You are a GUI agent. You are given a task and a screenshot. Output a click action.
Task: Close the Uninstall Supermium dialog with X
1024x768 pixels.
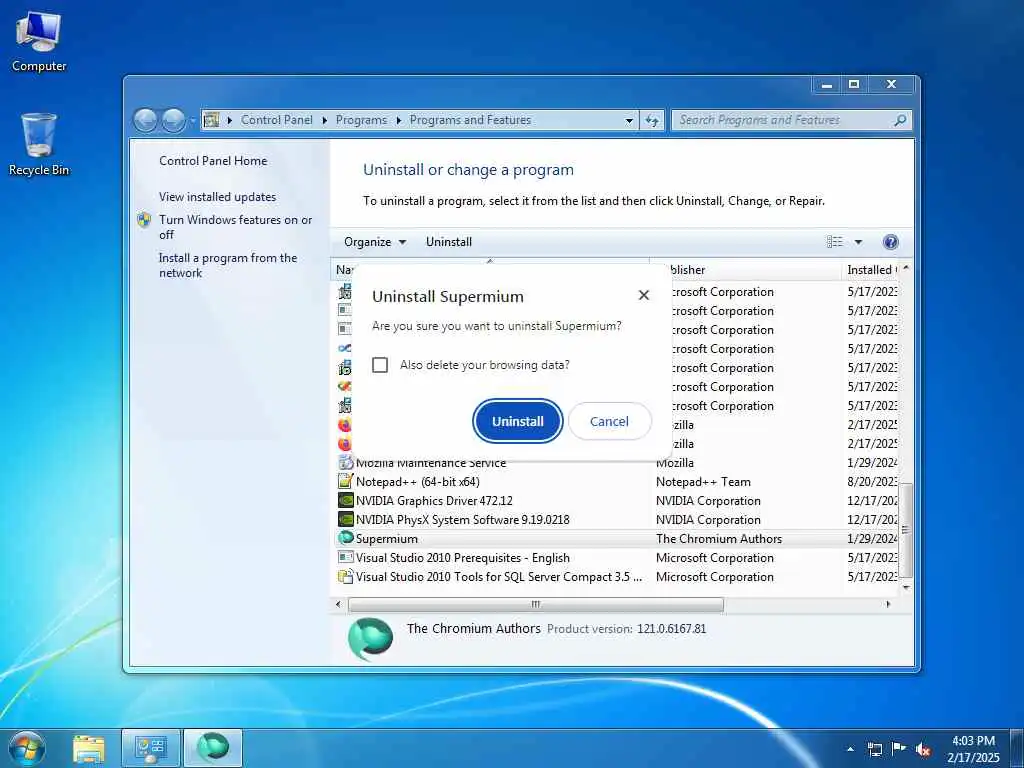(644, 295)
